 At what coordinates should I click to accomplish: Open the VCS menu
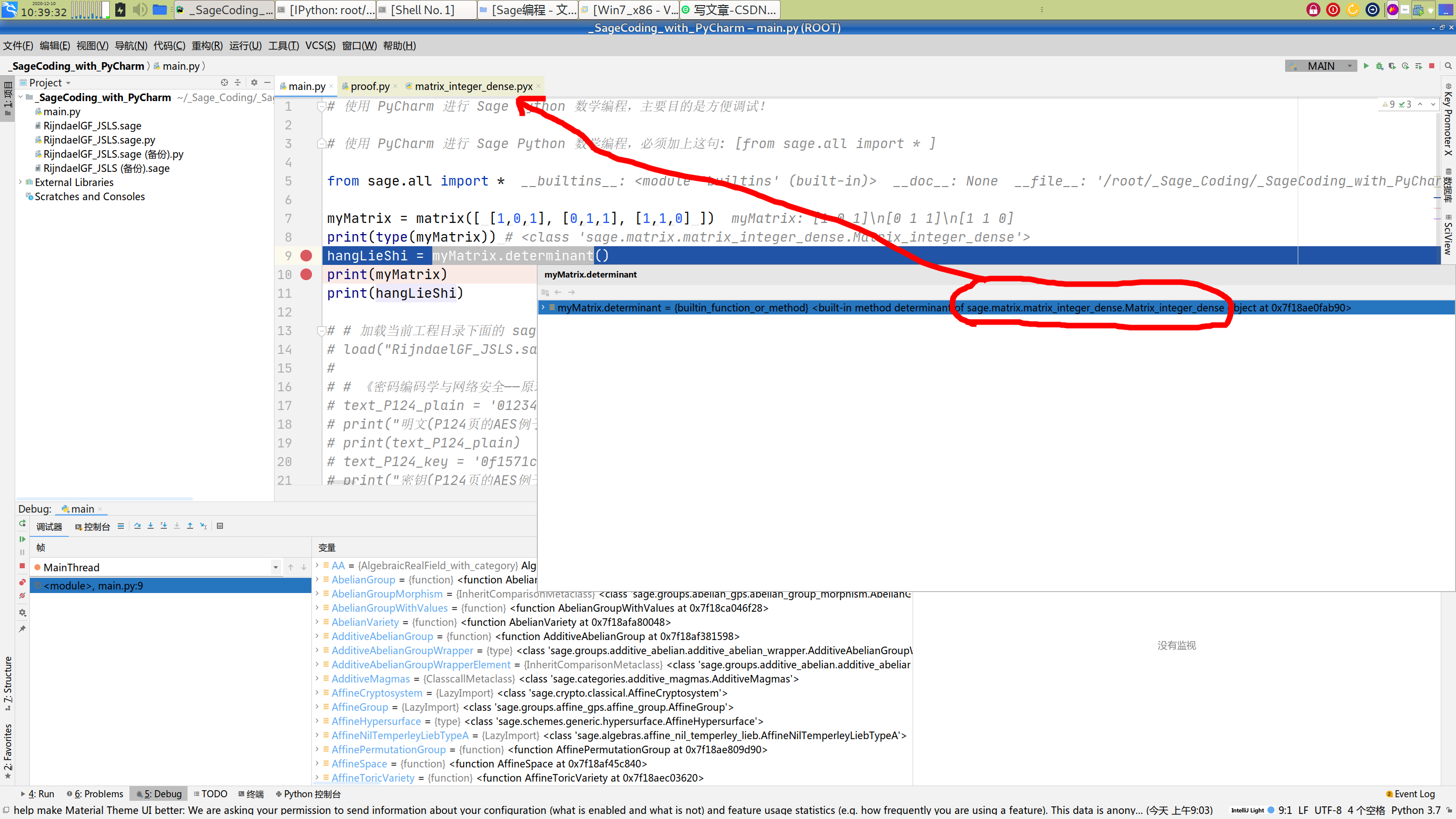click(x=320, y=46)
